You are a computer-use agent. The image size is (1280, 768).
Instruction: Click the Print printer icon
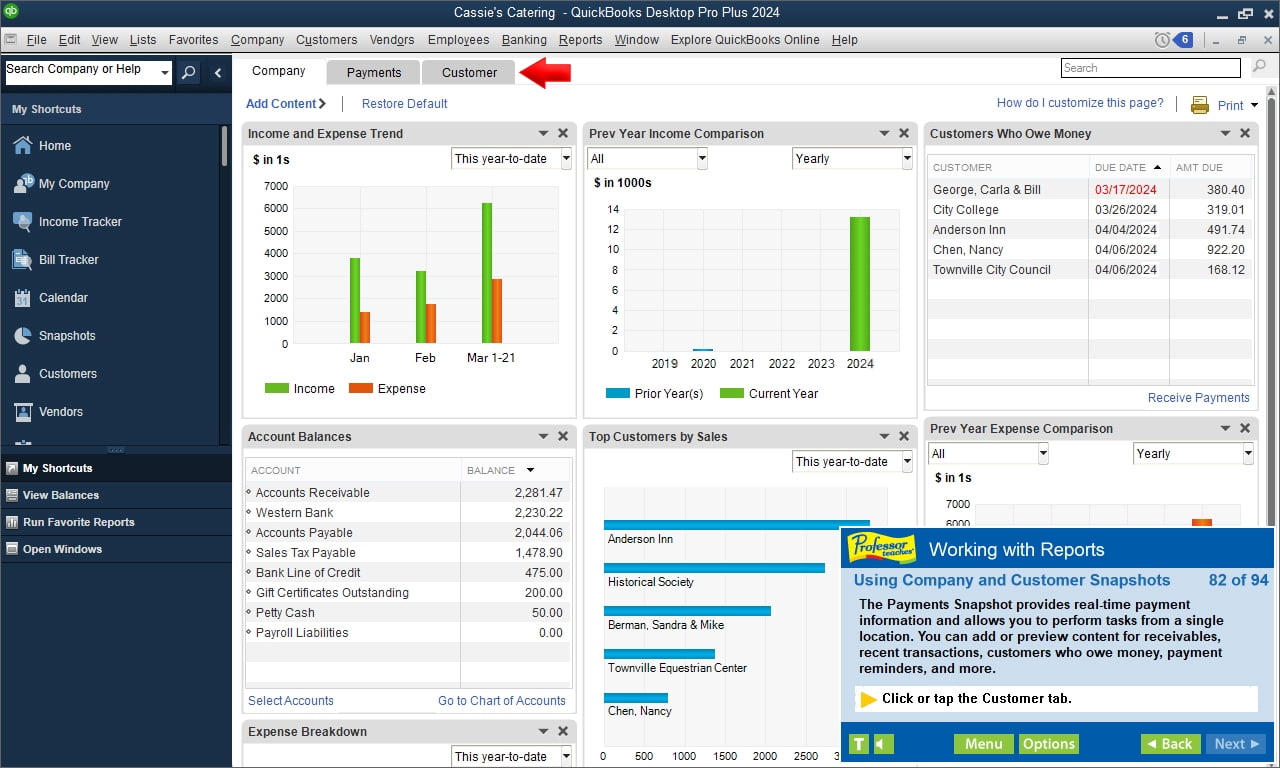coord(1200,104)
